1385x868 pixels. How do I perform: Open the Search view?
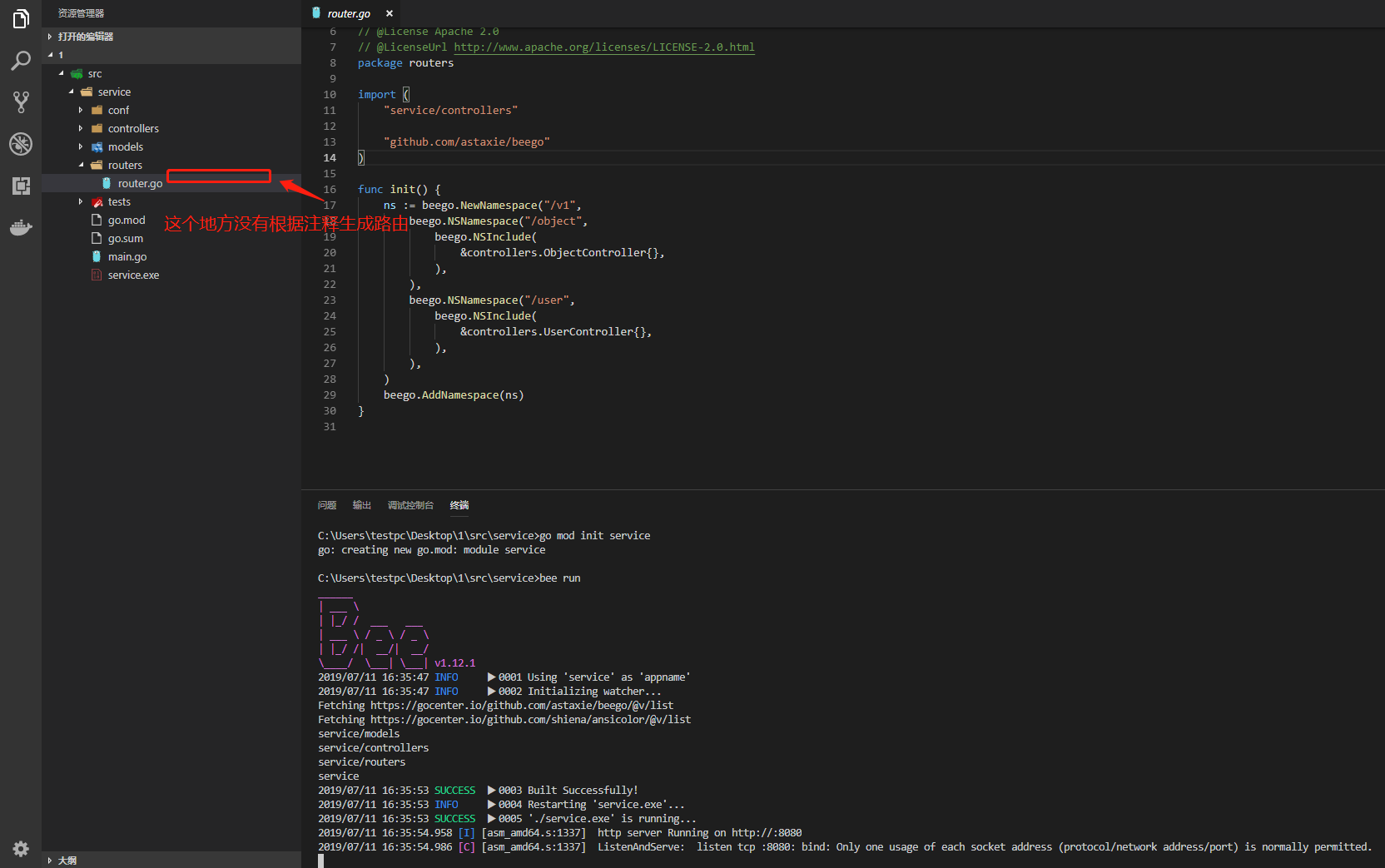20,60
